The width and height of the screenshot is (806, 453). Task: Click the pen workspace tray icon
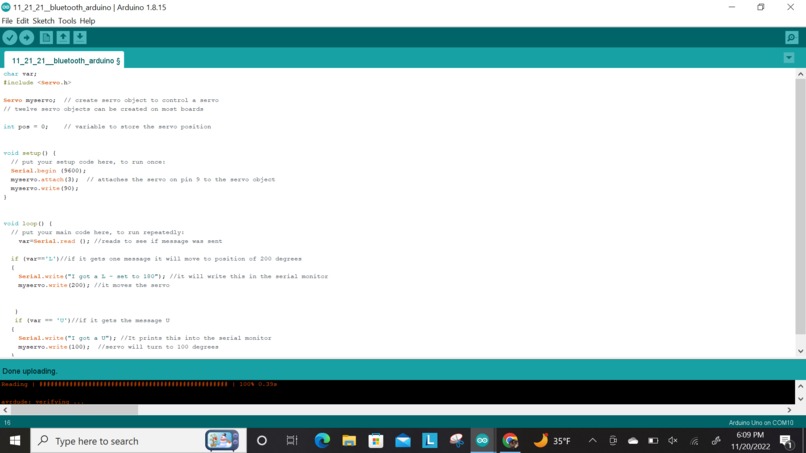coord(716,441)
